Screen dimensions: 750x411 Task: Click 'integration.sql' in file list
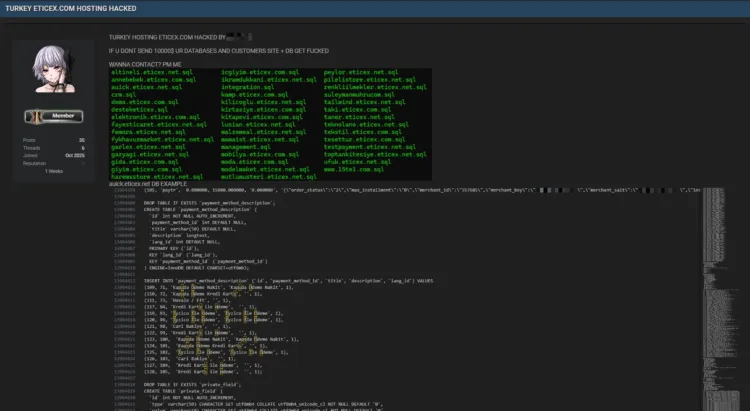tap(247, 87)
